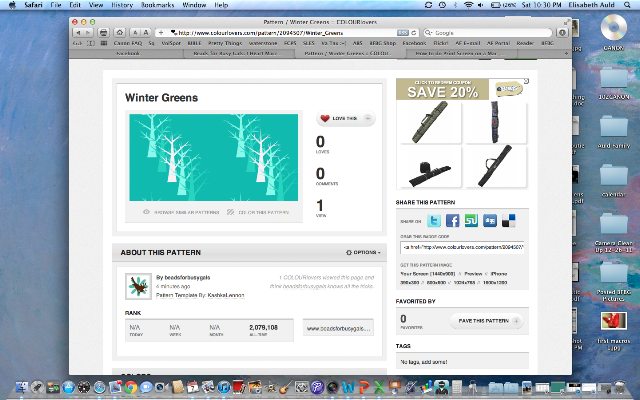Launch Microsoft Word from the Dock
Viewport: 640px width, 400px height.
pyautogui.click(x=348, y=387)
